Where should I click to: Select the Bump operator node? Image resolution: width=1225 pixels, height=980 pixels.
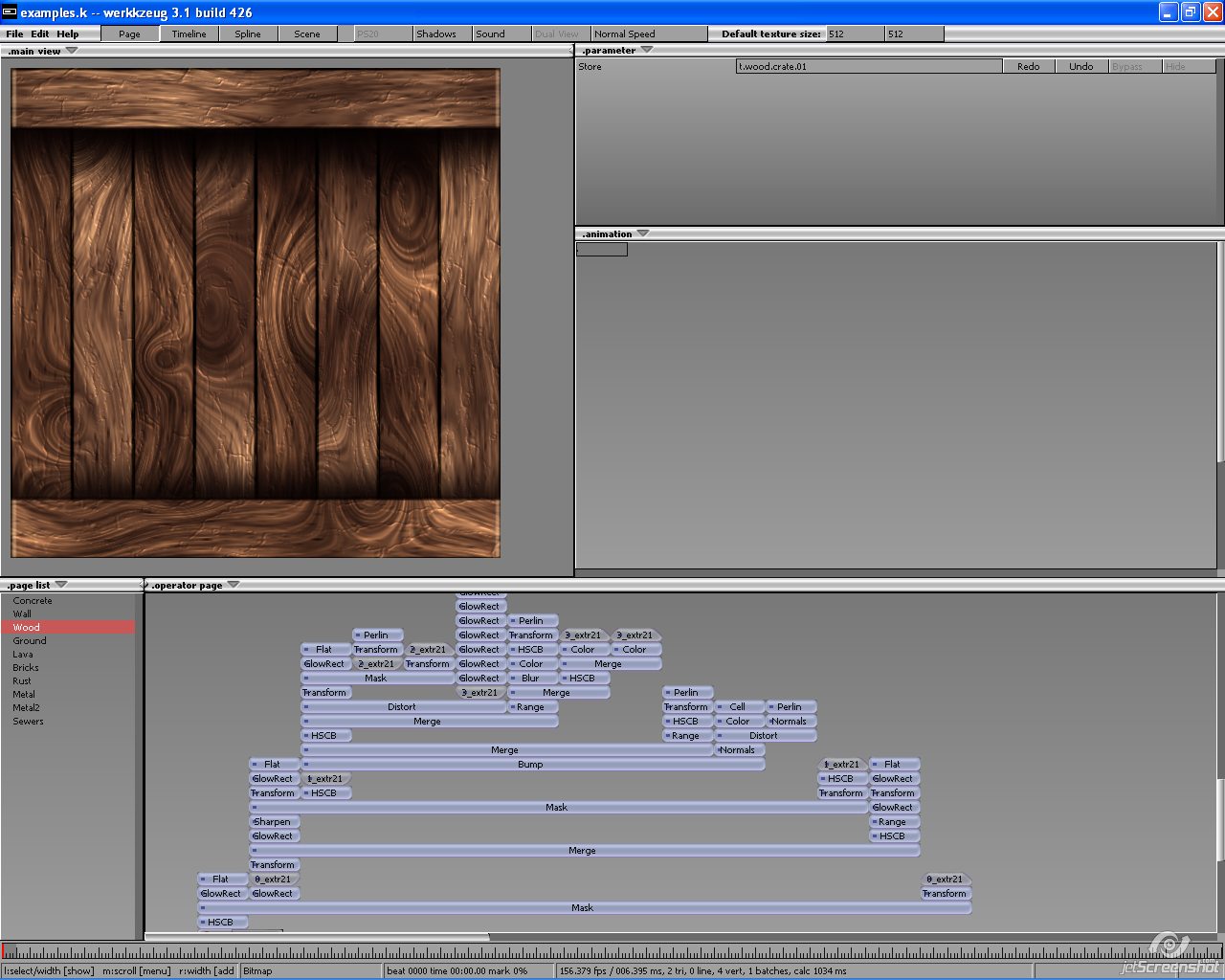(x=531, y=765)
